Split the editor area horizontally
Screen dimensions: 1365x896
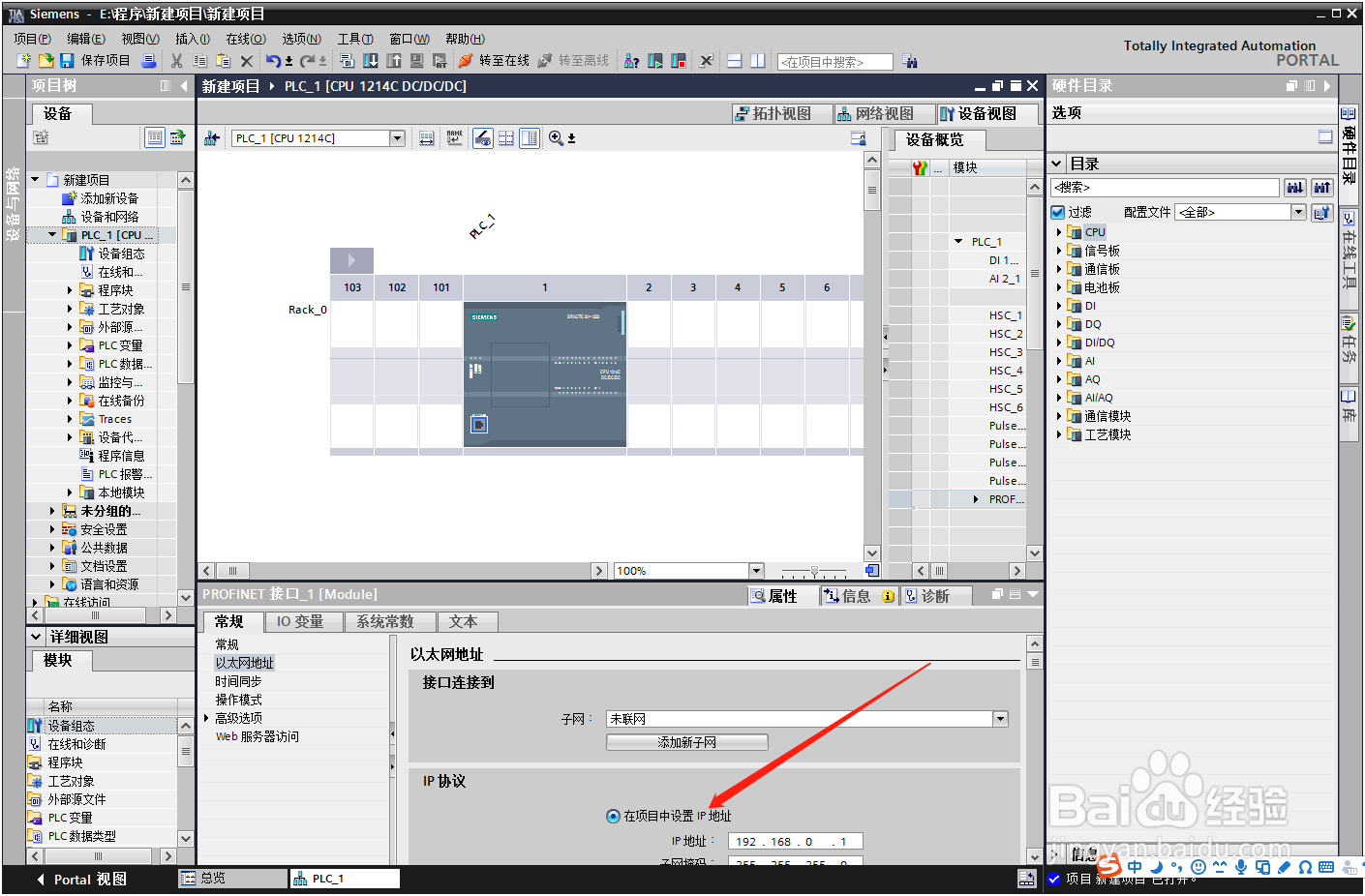pyautogui.click(x=735, y=61)
